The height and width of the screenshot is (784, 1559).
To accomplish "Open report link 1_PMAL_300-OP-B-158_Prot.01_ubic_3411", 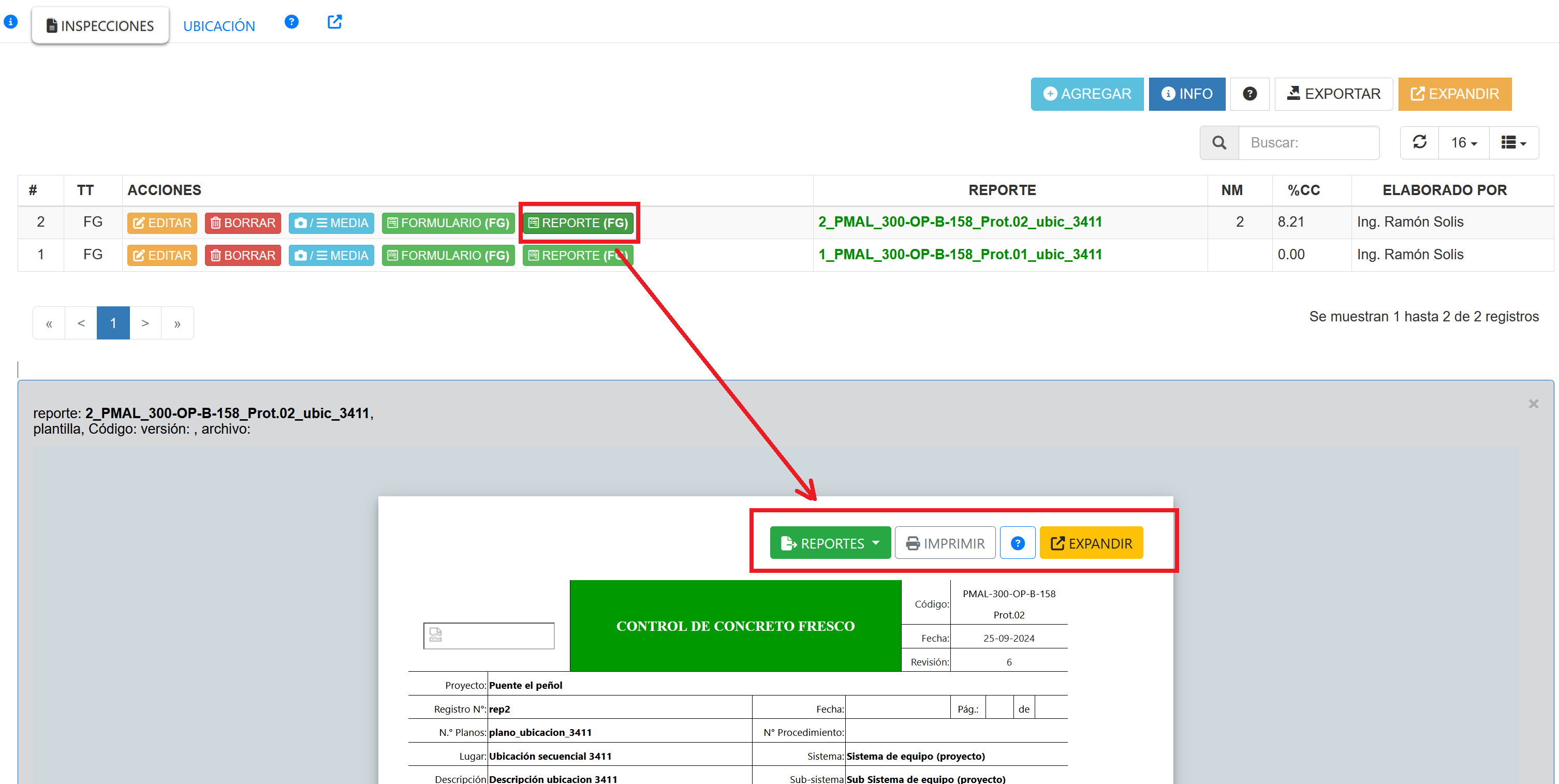I will pyautogui.click(x=960, y=255).
